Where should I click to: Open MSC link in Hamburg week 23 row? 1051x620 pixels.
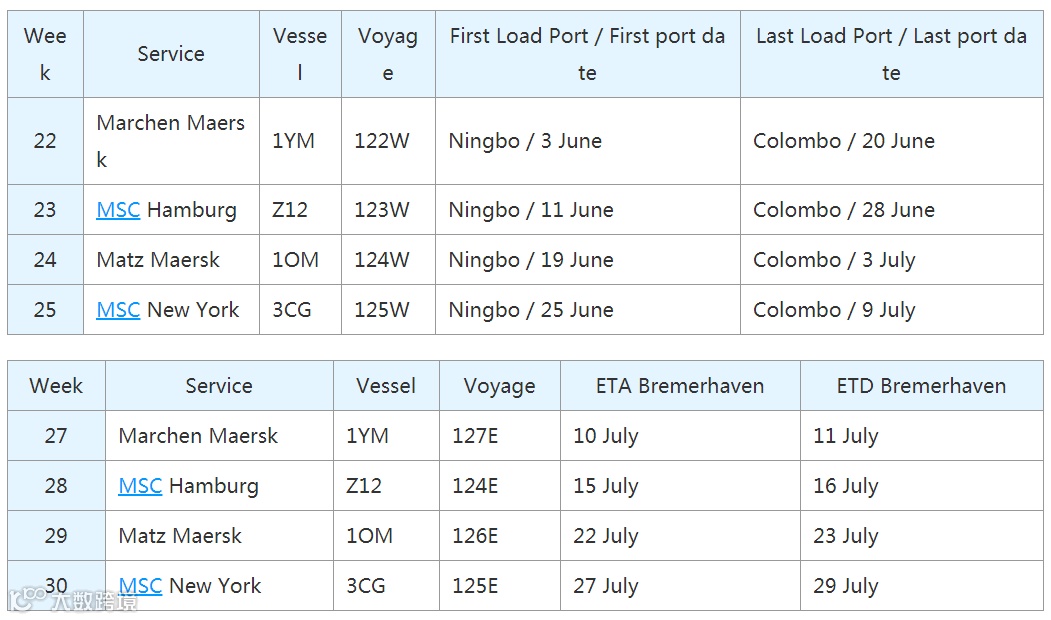coord(118,210)
